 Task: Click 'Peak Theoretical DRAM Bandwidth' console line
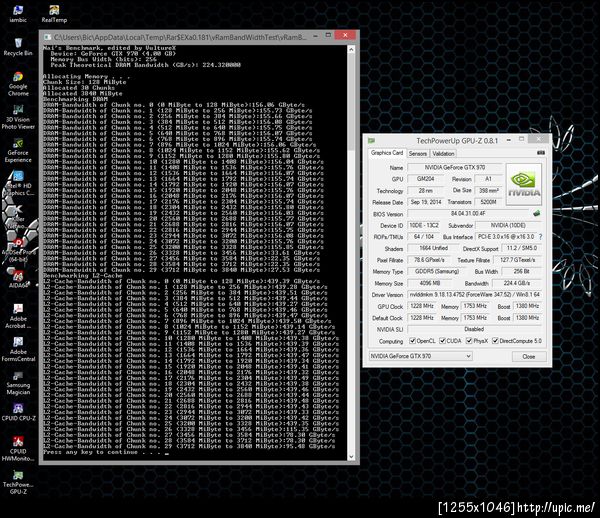[x=145, y=65]
